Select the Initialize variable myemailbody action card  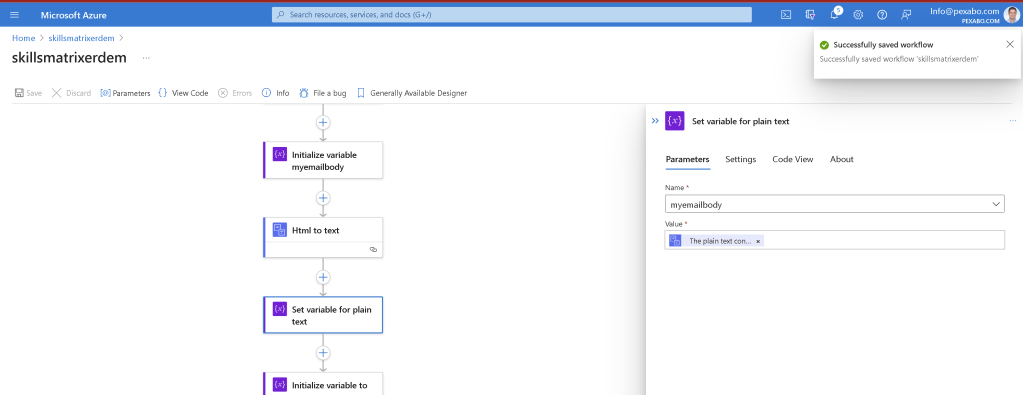323,160
